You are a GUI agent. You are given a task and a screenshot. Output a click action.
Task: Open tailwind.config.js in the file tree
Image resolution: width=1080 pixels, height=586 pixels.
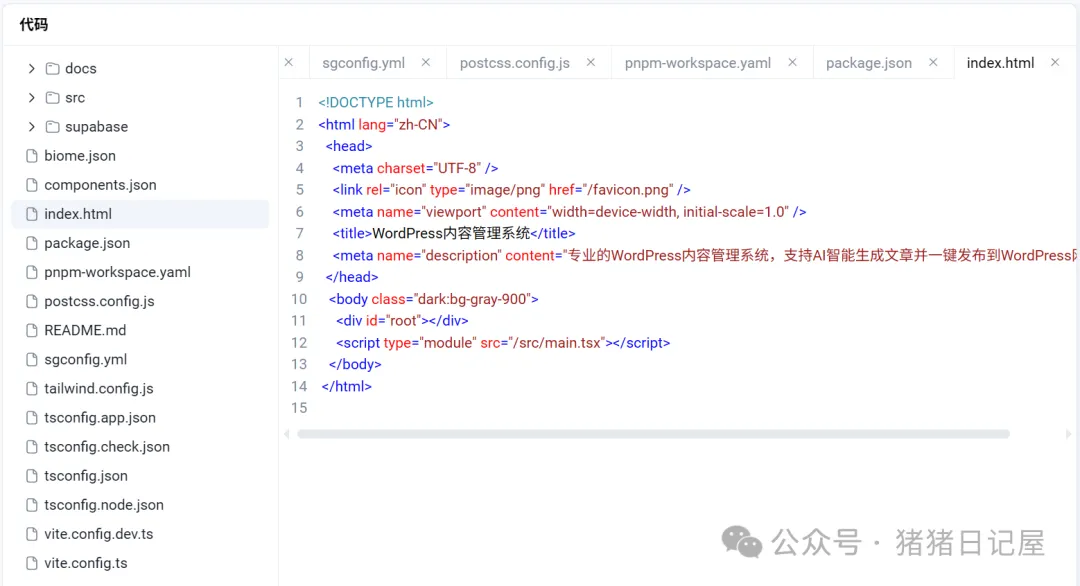point(99,389)
